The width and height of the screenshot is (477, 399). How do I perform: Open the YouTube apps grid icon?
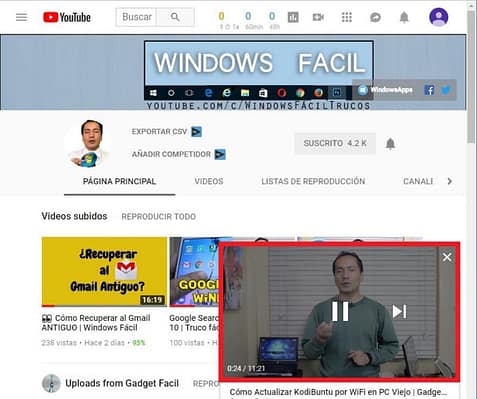347,17
